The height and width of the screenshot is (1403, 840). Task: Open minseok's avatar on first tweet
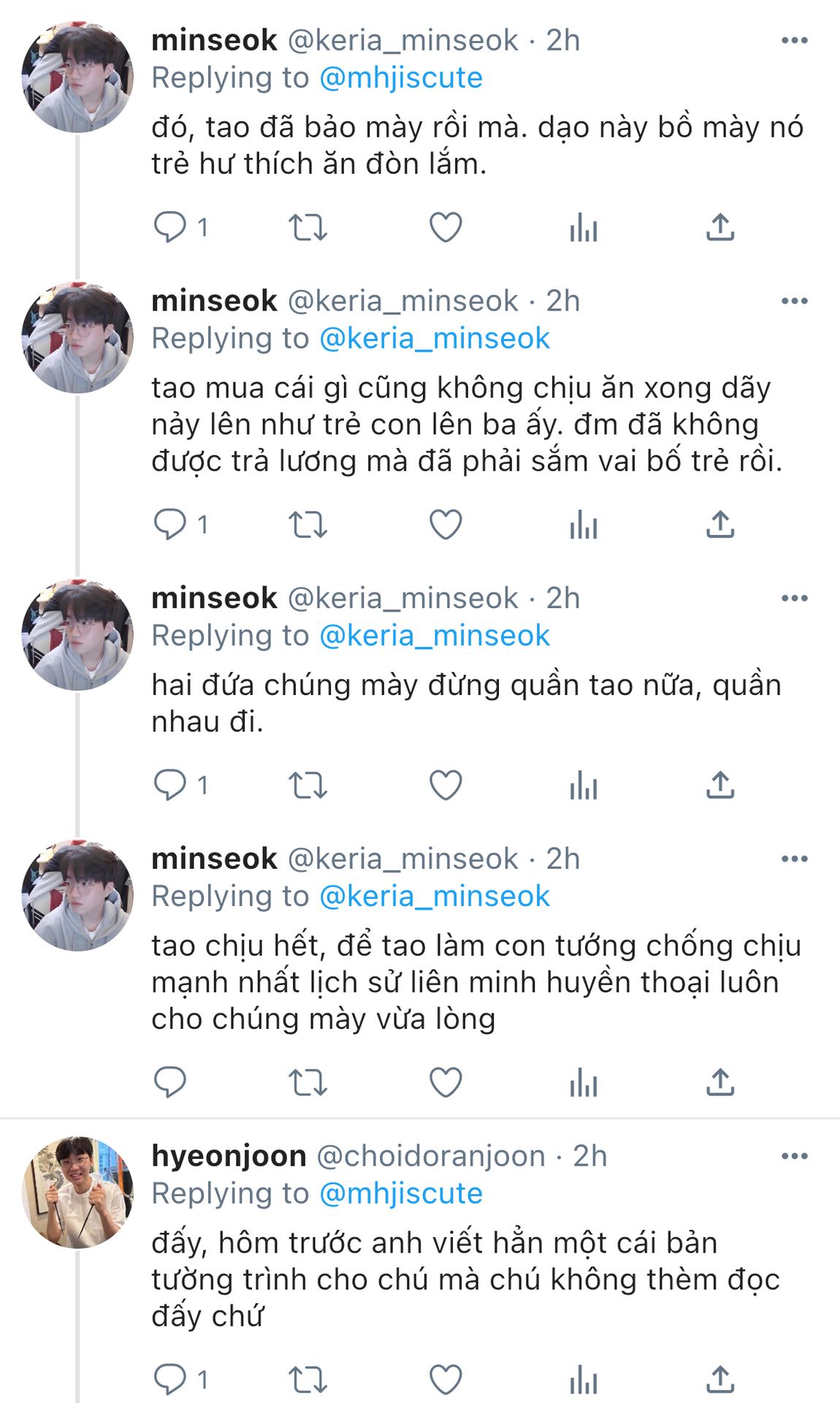(x=77, y=77)
